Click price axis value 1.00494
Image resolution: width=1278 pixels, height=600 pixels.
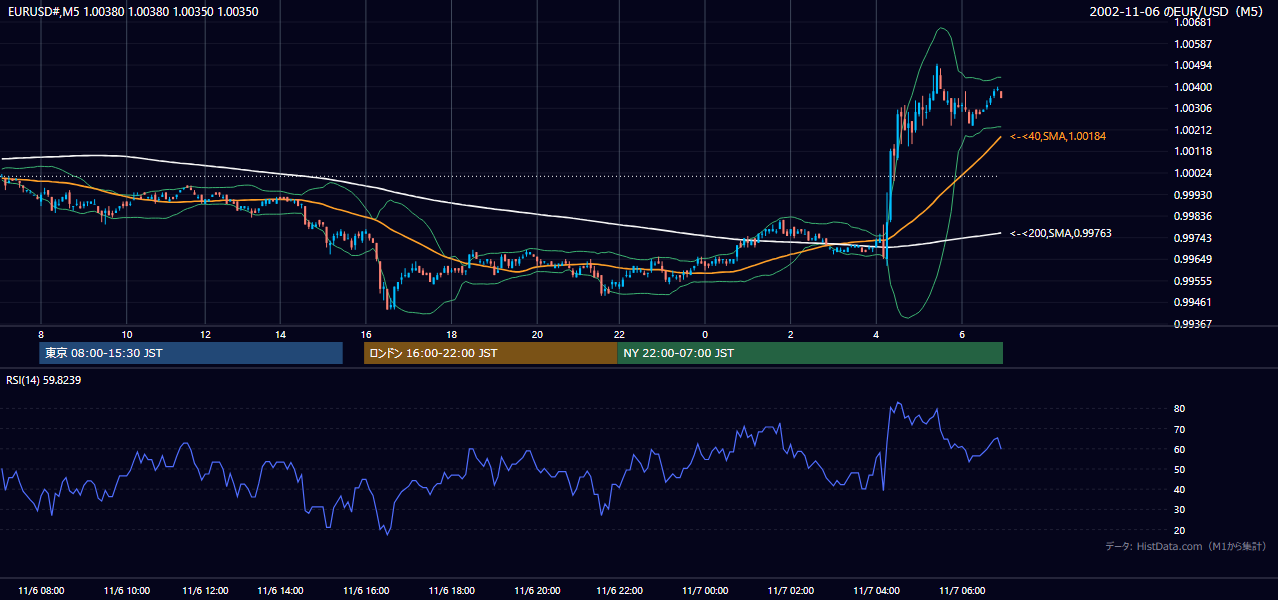click(1192, 66)
